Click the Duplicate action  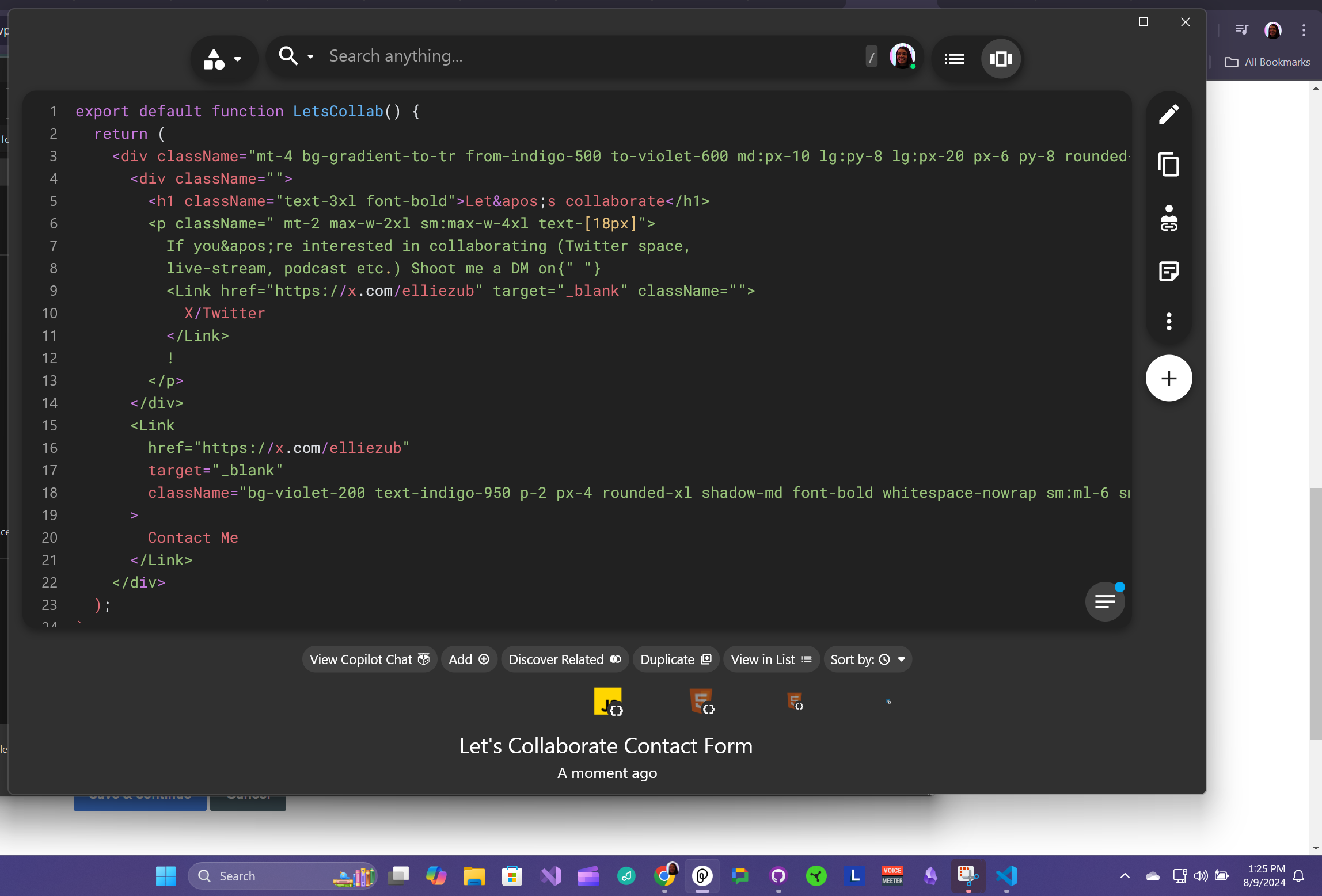pyautogui.click(x=675, y=659)
